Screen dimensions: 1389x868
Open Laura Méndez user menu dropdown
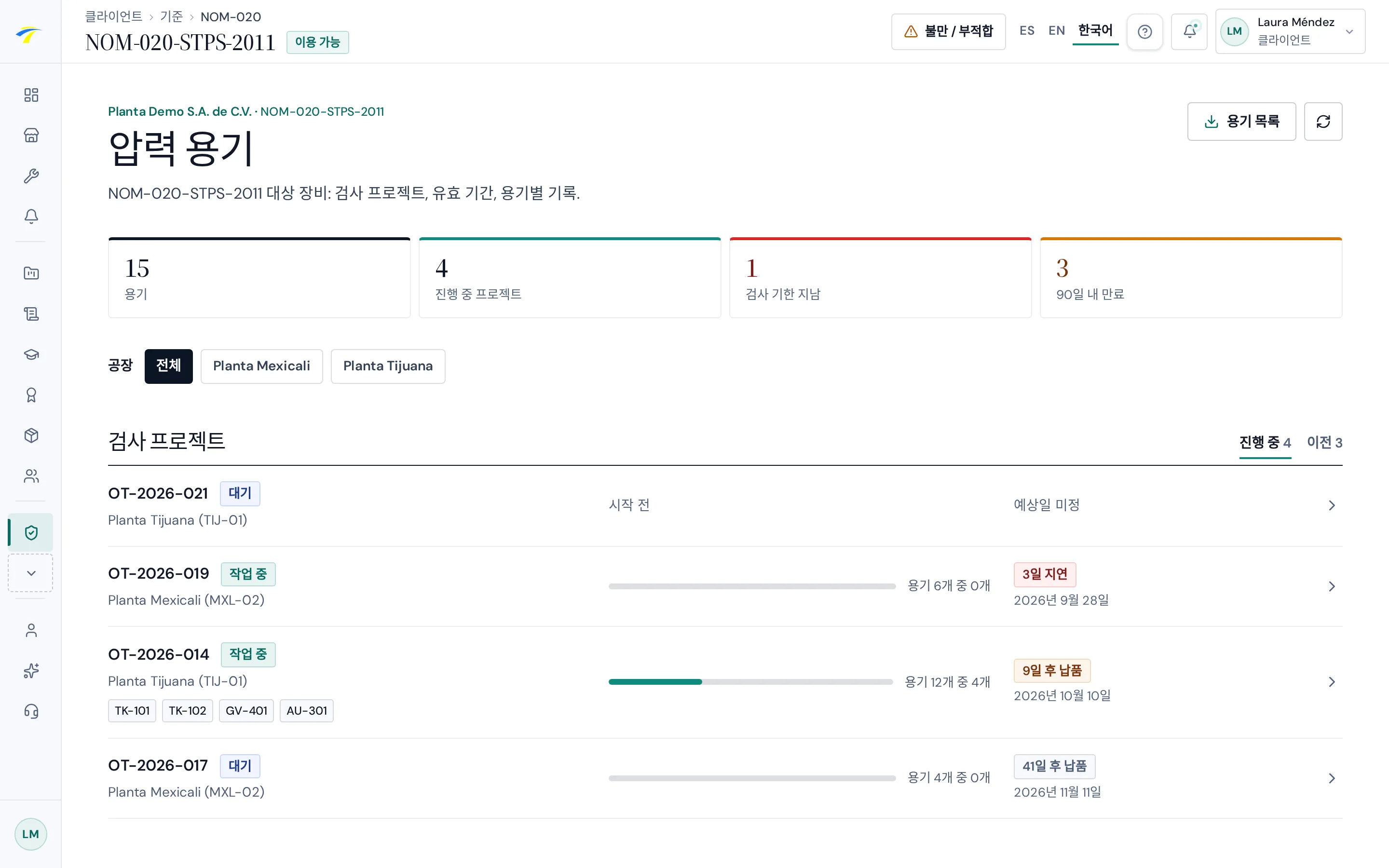1290,31
